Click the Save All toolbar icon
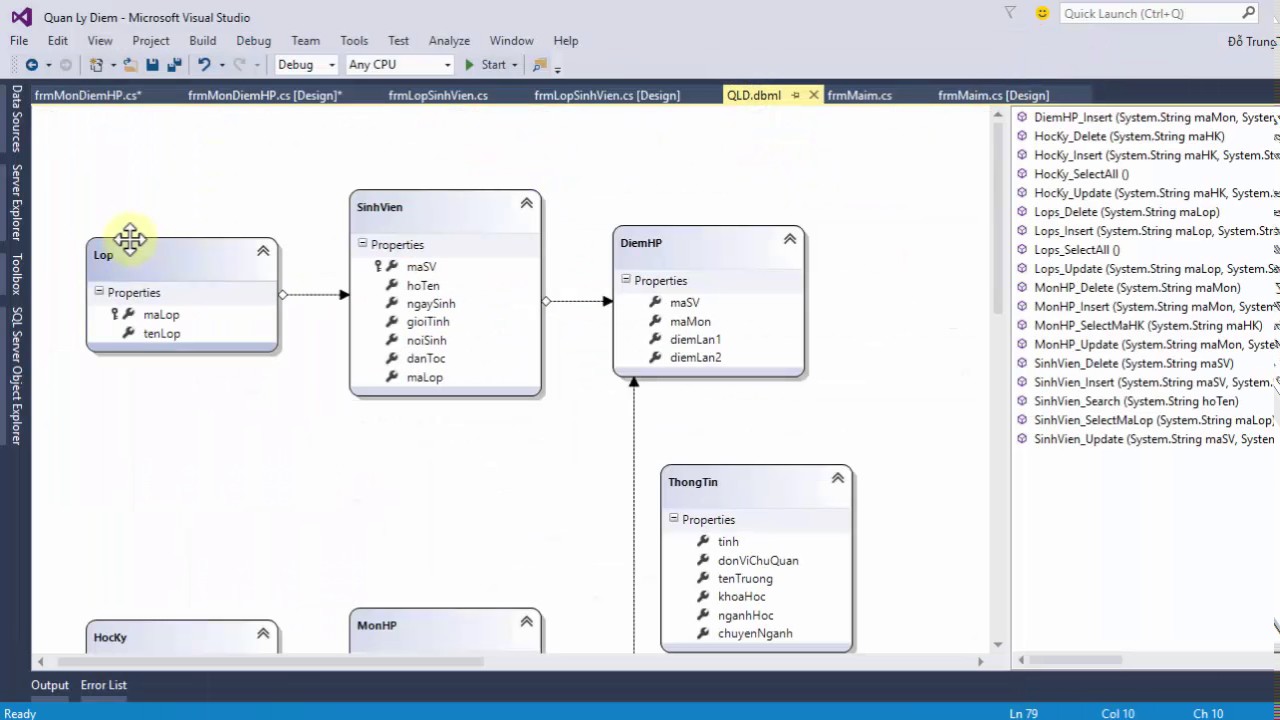The height and width of the screenshot is (720, 1280). (x=174, y=65)
